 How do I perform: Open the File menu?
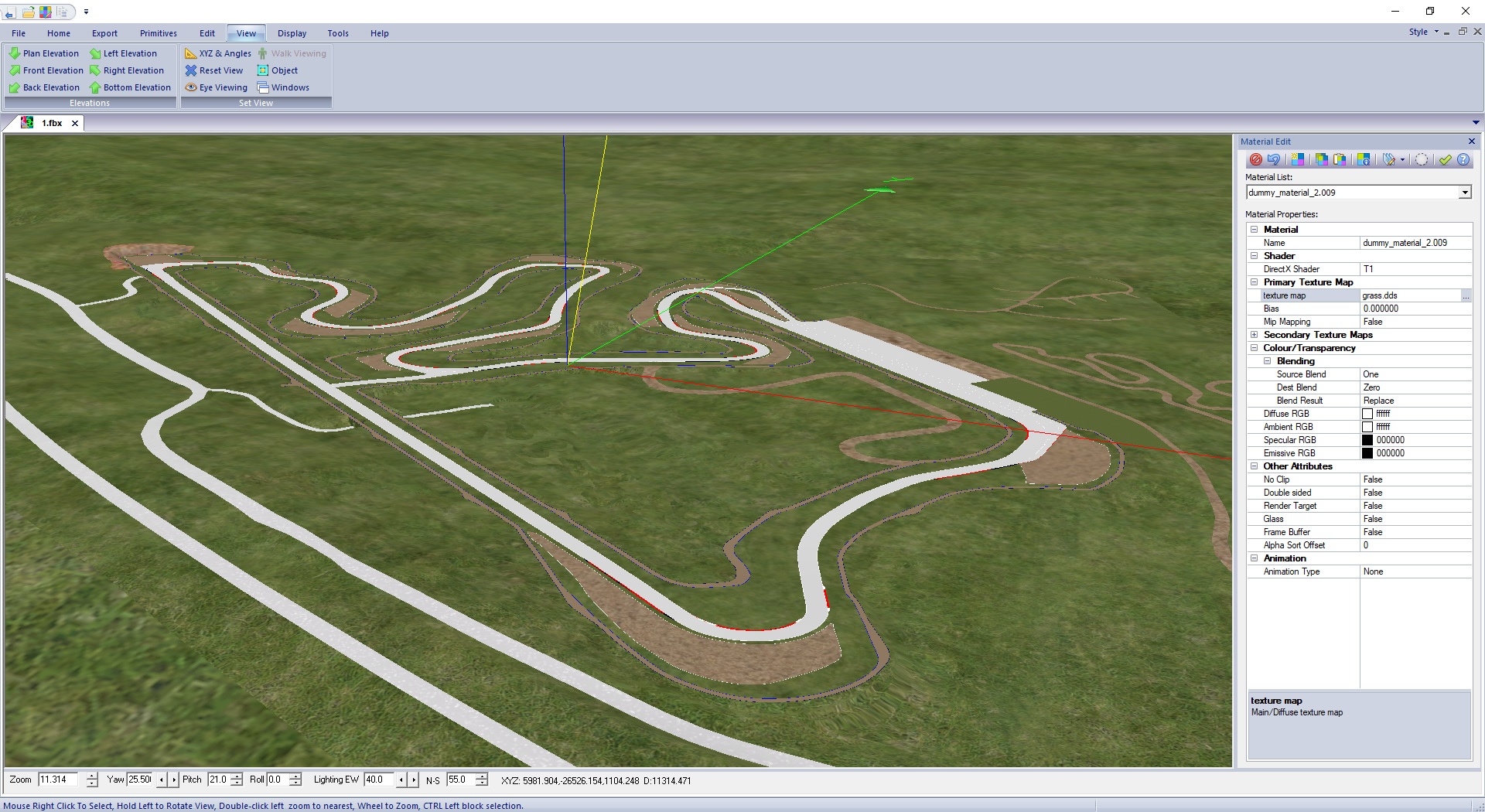click(19, 33)
